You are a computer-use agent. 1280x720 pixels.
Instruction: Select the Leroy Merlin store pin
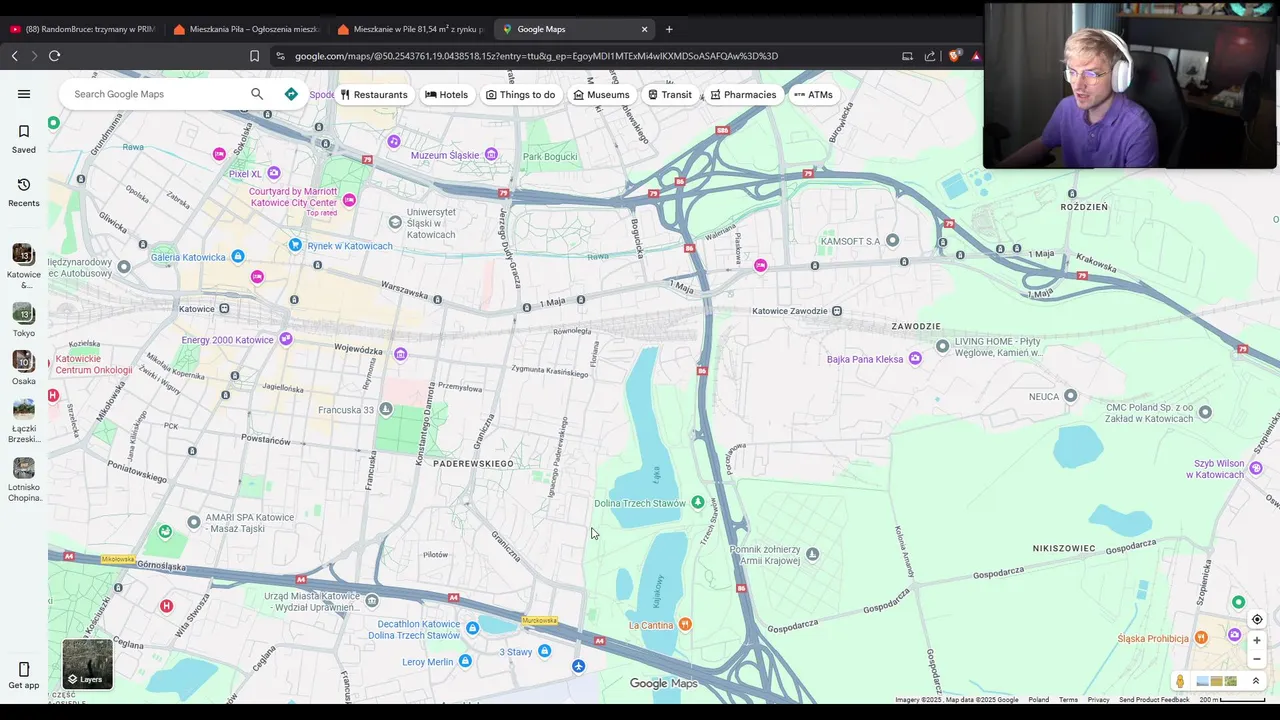tap(465, 661)
